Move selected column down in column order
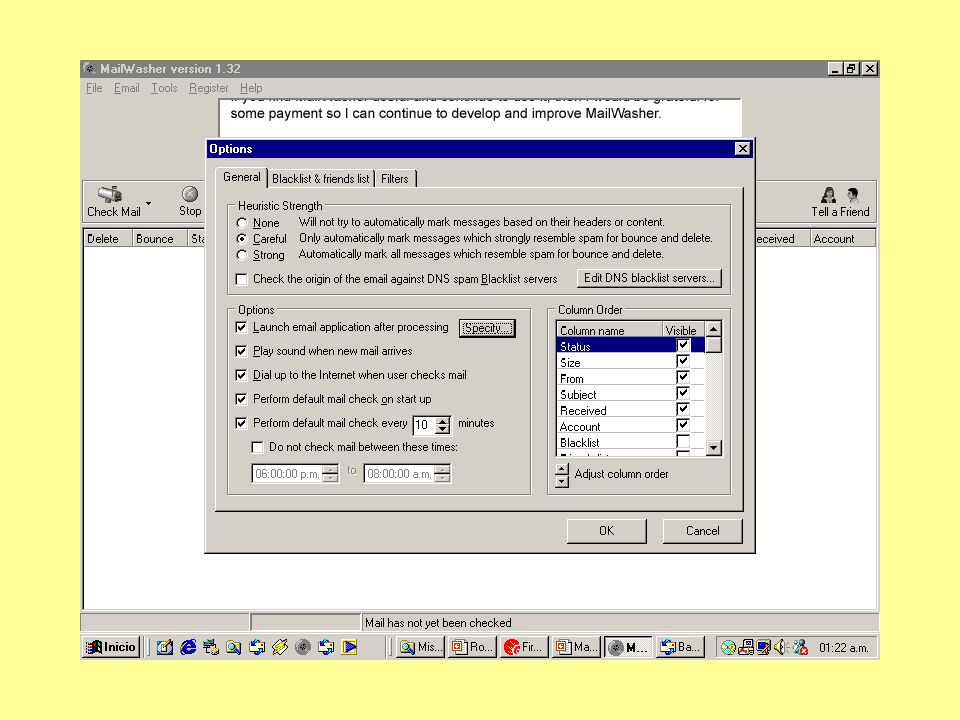Viewport: 960px width, 720px height. click(x=561, y=481)
